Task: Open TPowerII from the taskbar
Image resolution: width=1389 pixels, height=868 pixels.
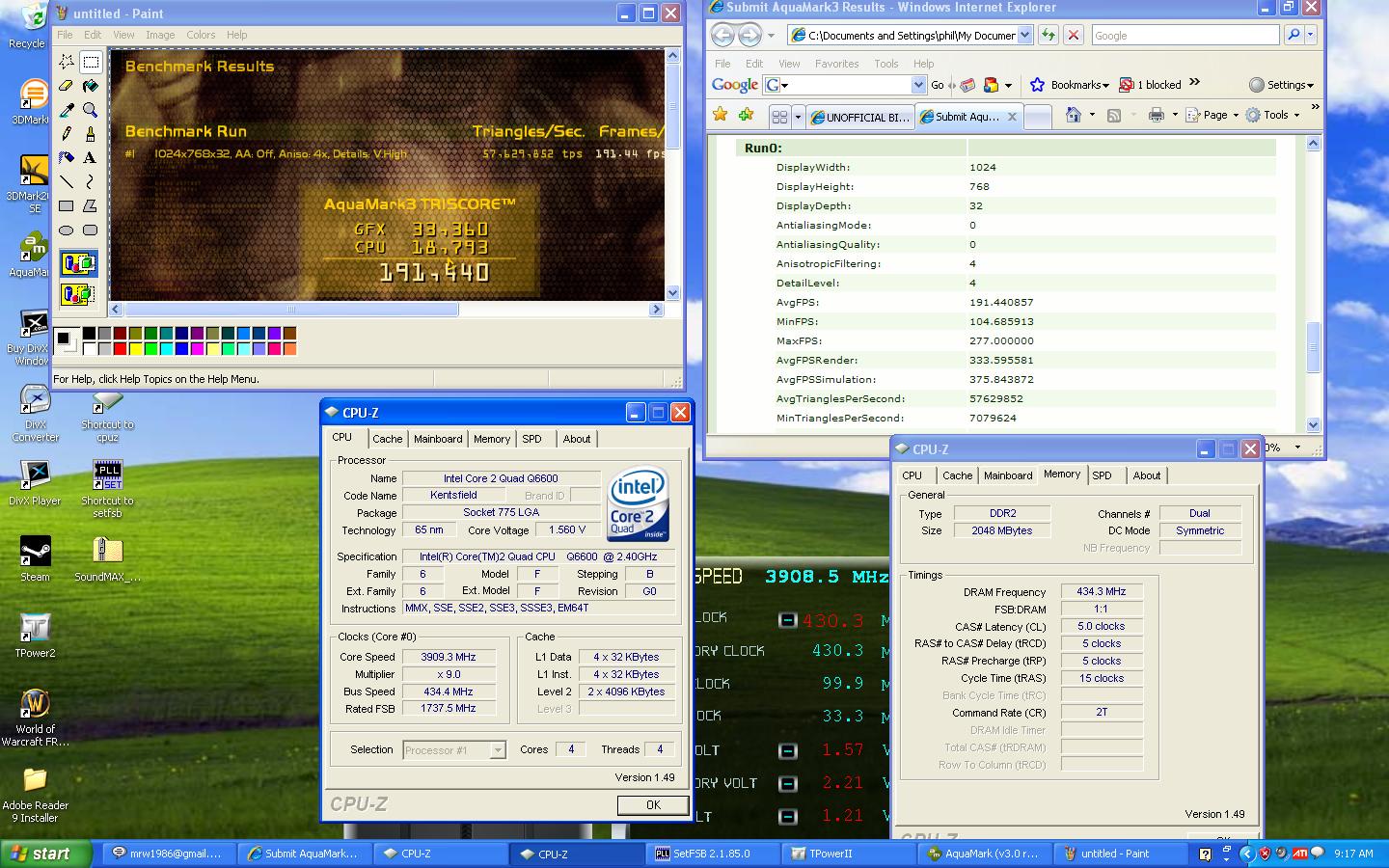Action: [850, 854]
